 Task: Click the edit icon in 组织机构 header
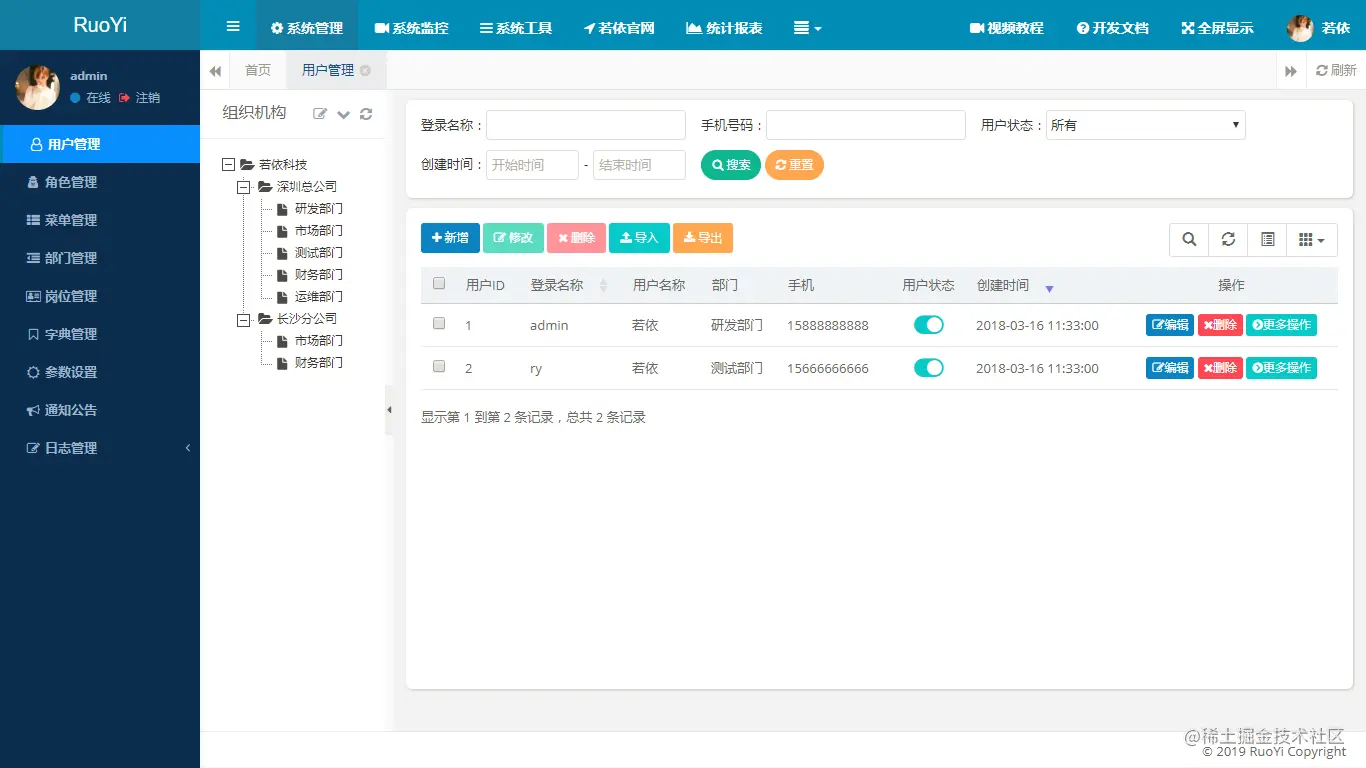click(x=320, y=114)
